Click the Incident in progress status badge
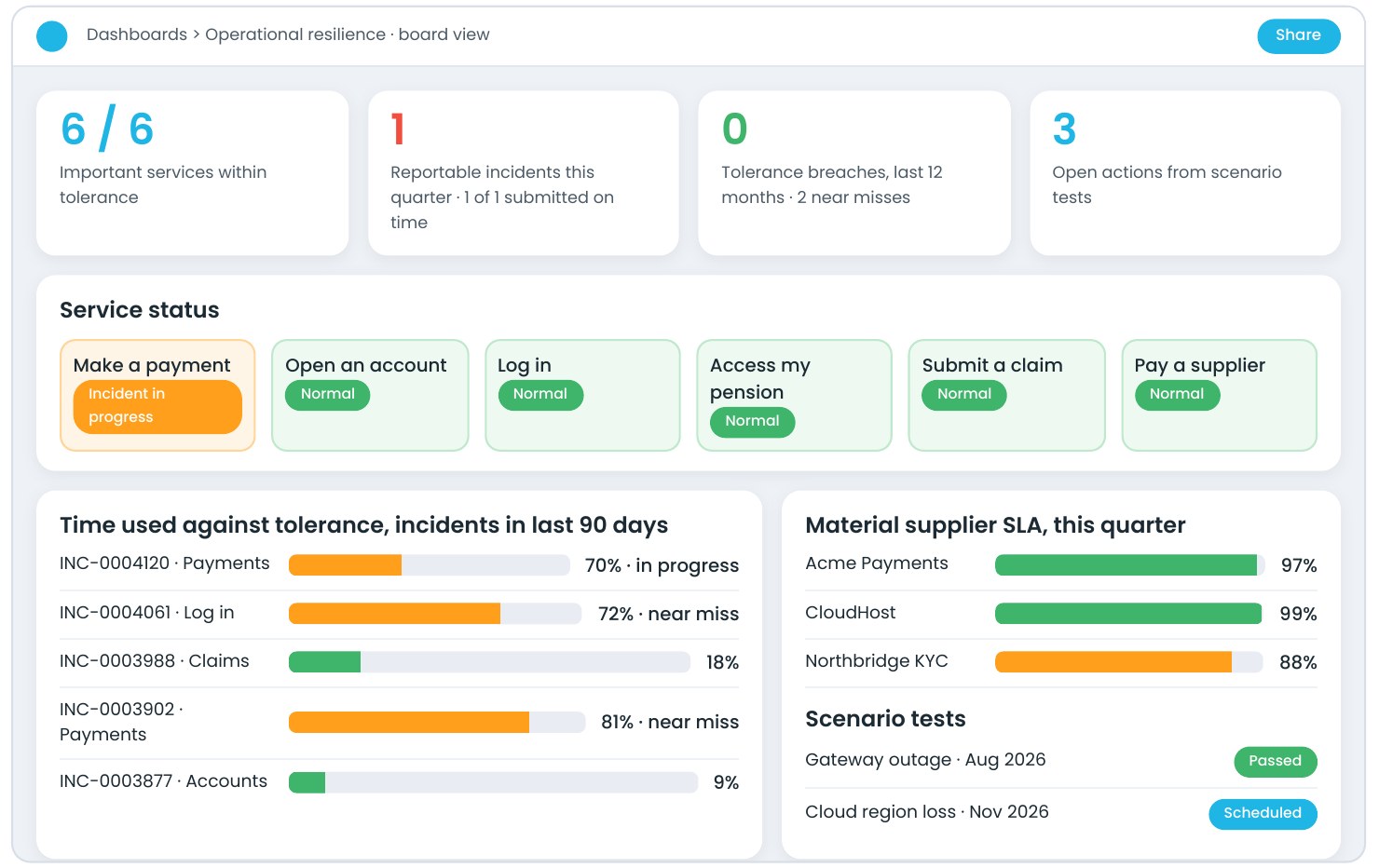Viewport: 1379px width, 868px height. tap(157, 406)
